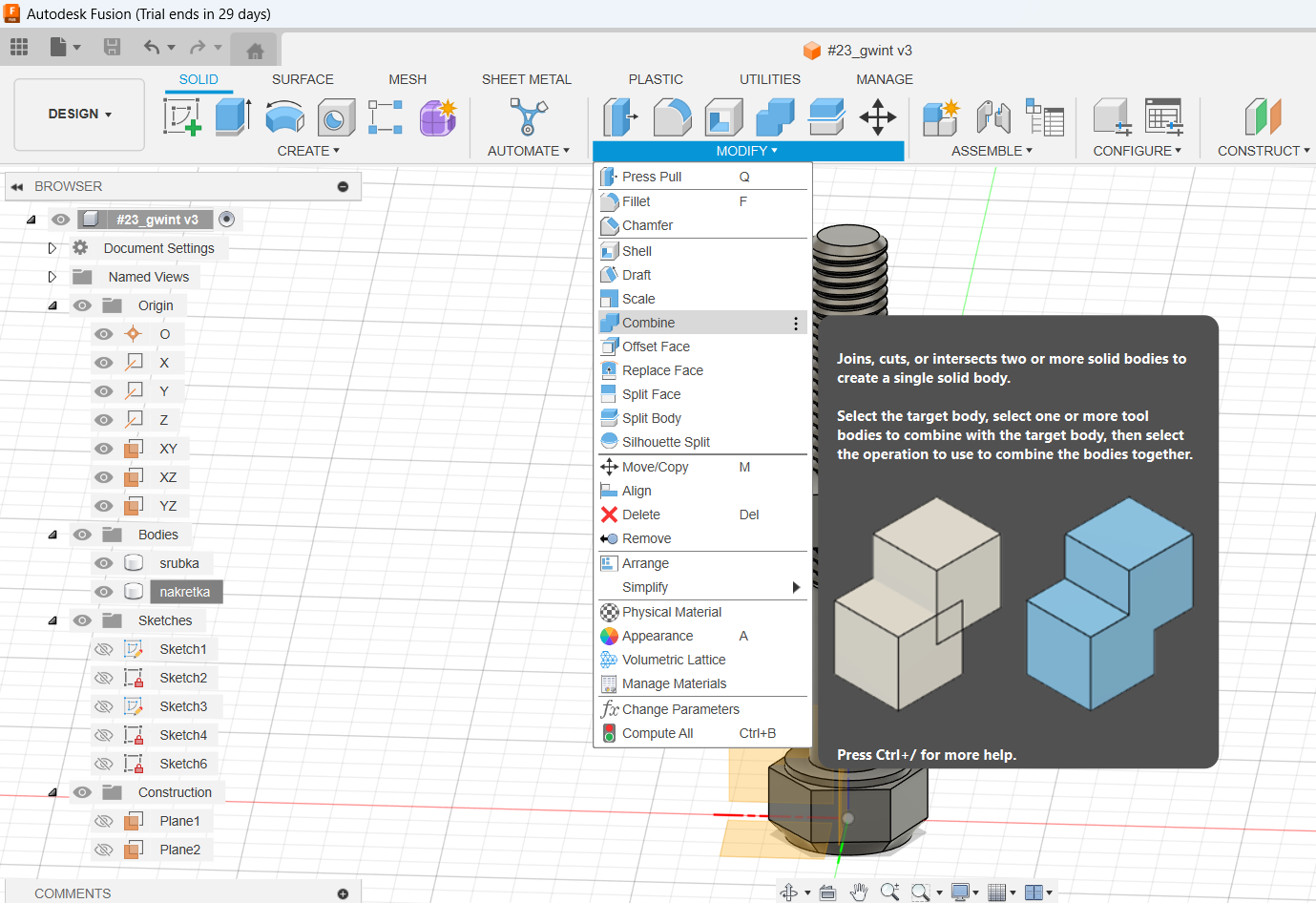The image size is (1316, 903).
Task: Minimize the Browser panel round button
Action: [343, 186]
